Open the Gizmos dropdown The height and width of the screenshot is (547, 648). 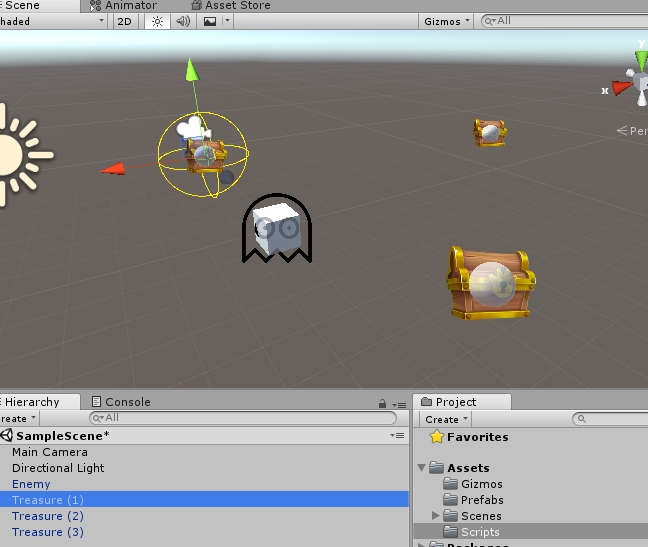tap(447, 21)
